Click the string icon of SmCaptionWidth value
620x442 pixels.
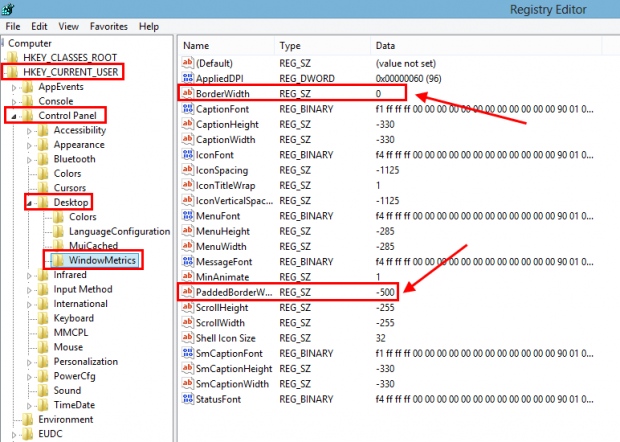pos(187,383)
